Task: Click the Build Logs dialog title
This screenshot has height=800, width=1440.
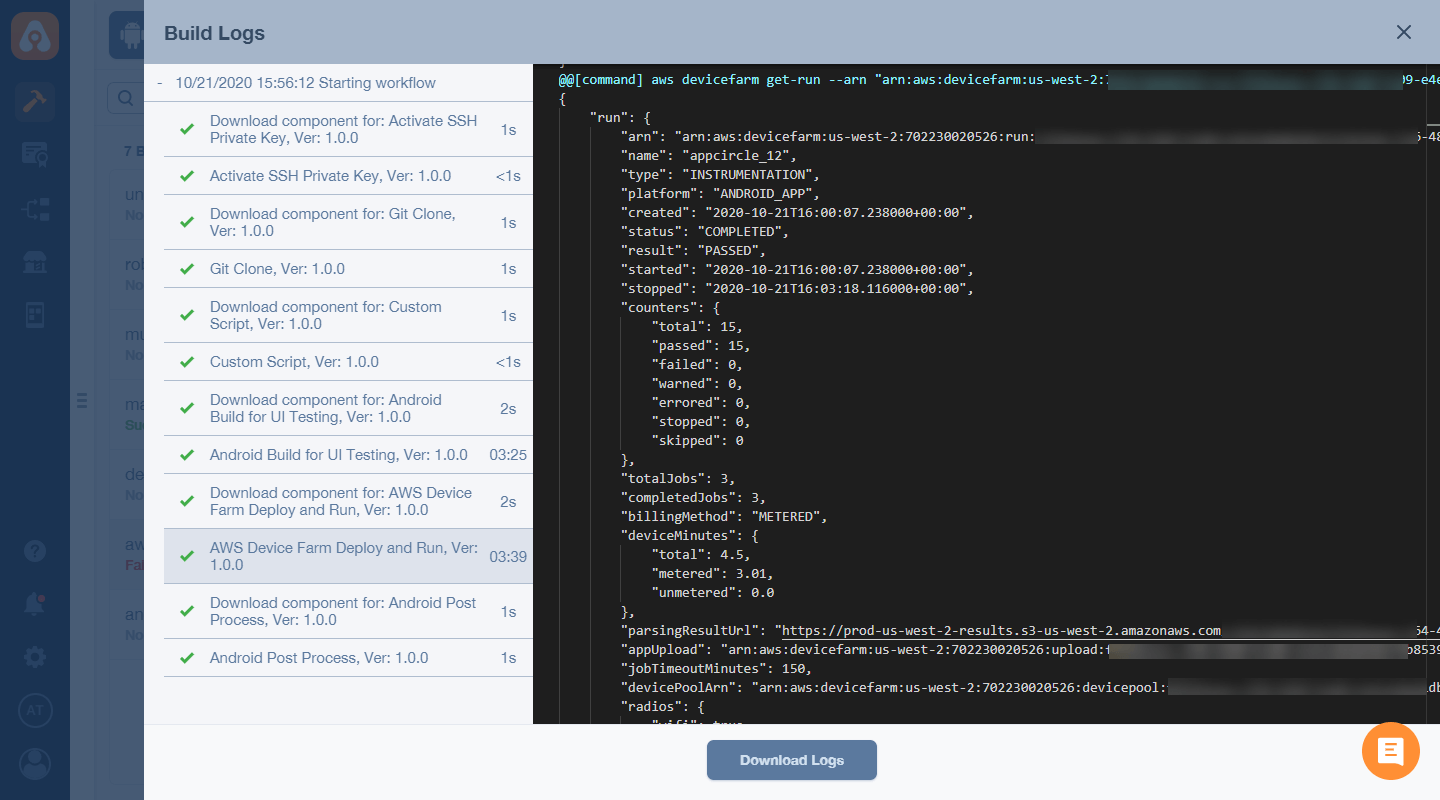Action: click(214, 33)
